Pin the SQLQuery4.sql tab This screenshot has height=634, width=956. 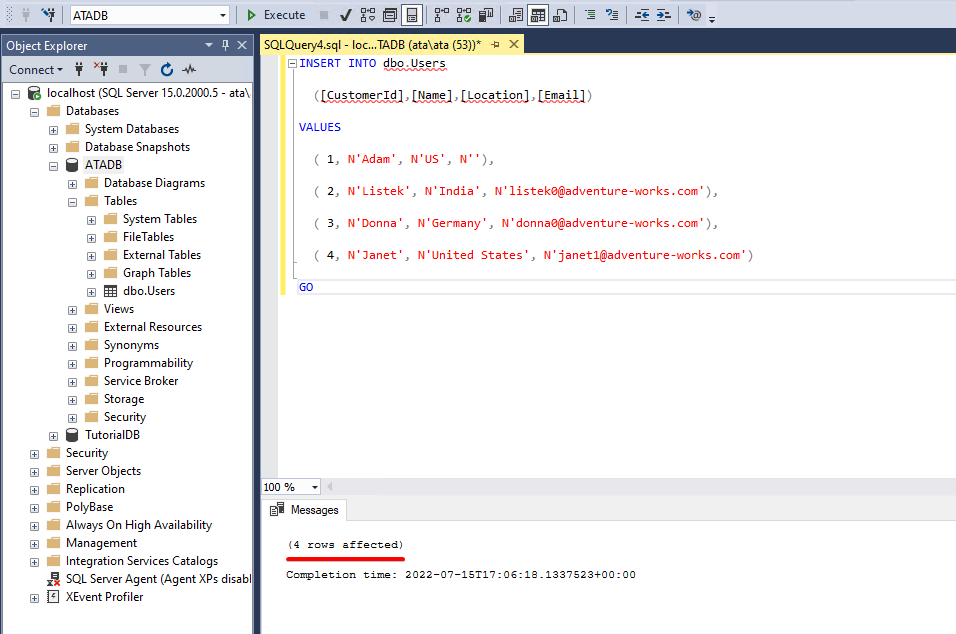click(495, 45)
